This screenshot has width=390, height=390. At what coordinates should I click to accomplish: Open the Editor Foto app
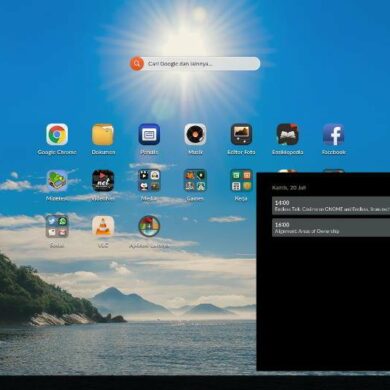coord(241,134)
